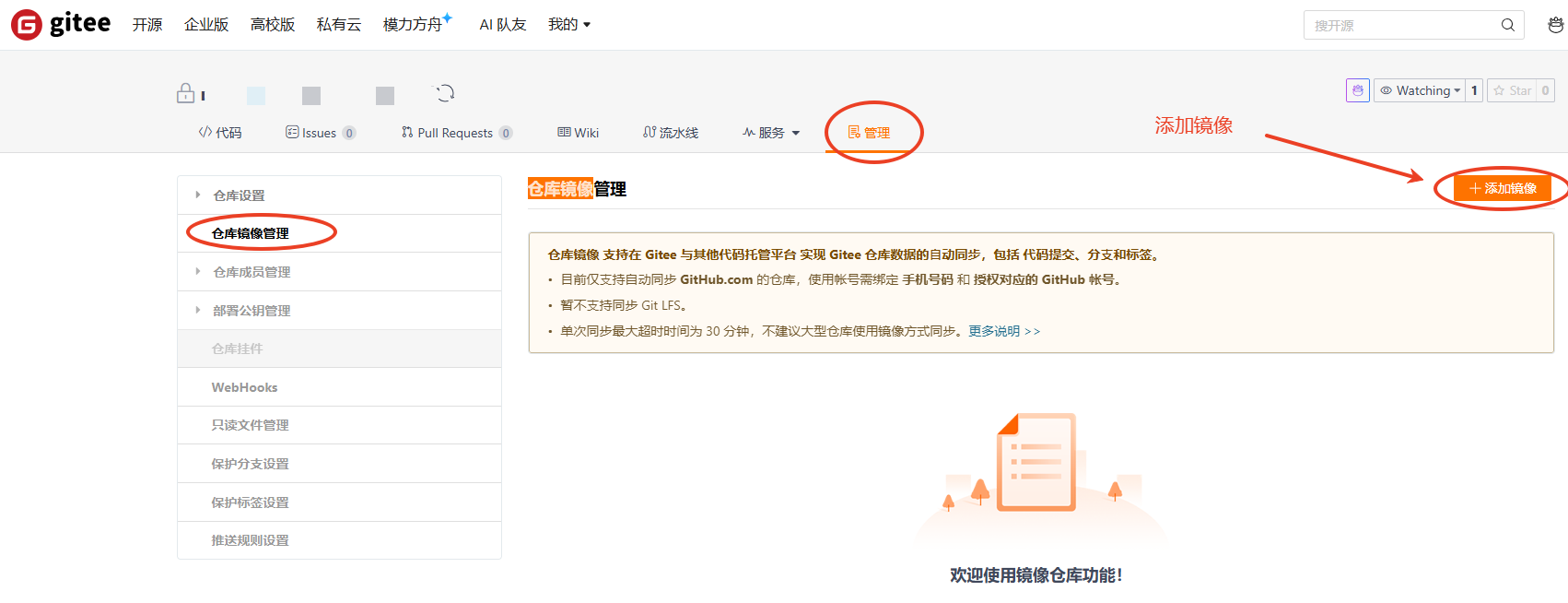The image size is (1568, 603).
Task: Click the Gitee logo in header
Action: (61, 24)
